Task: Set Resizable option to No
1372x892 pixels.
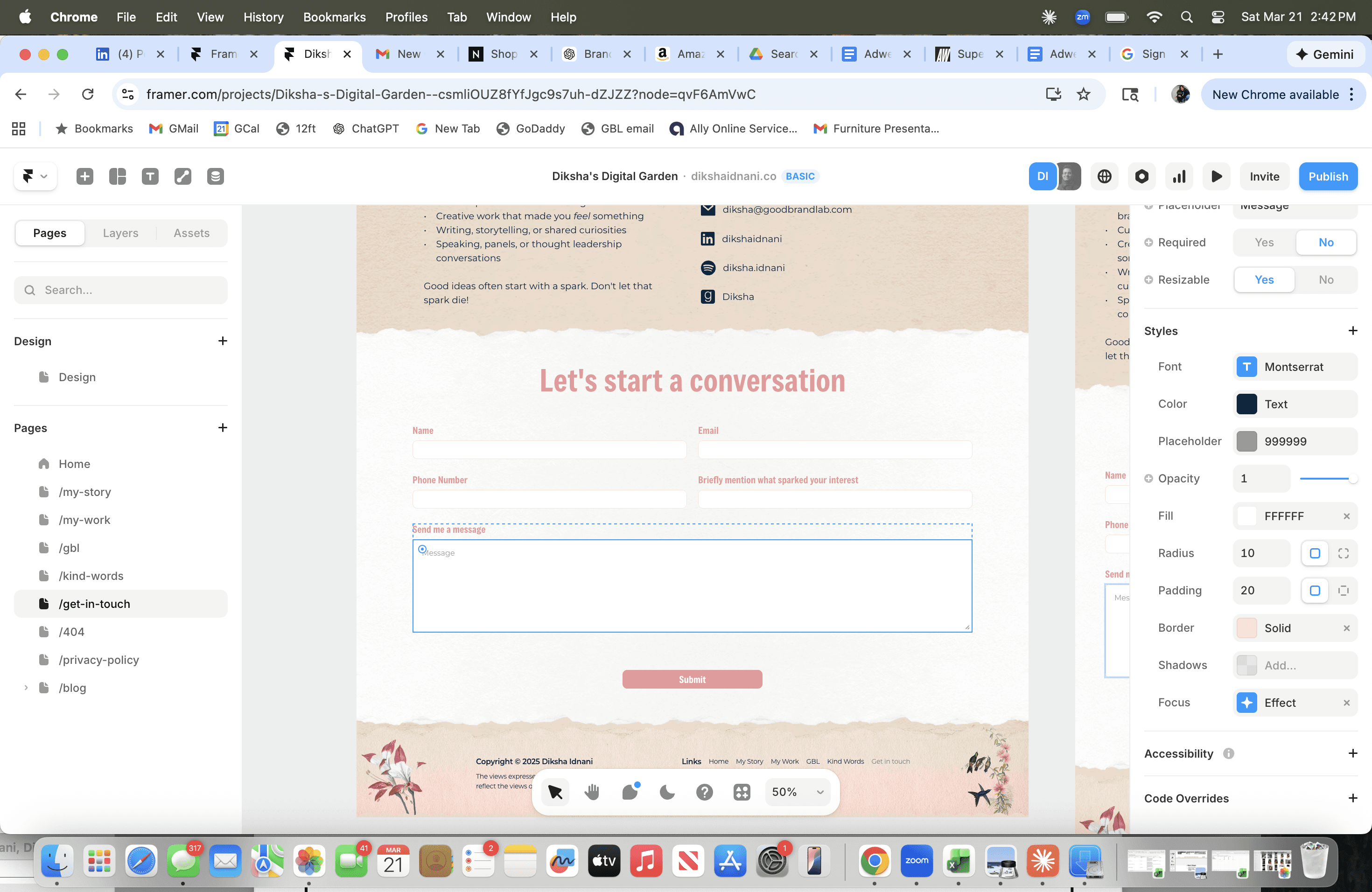Action: (x=1325, y=280)
